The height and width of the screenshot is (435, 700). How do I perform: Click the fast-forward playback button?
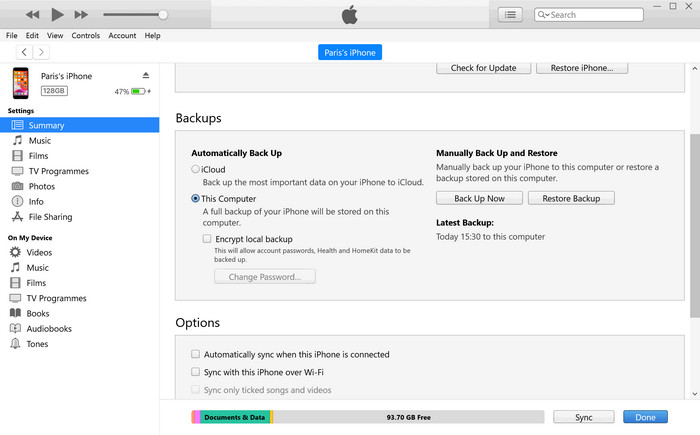click(x=81, y=15)
